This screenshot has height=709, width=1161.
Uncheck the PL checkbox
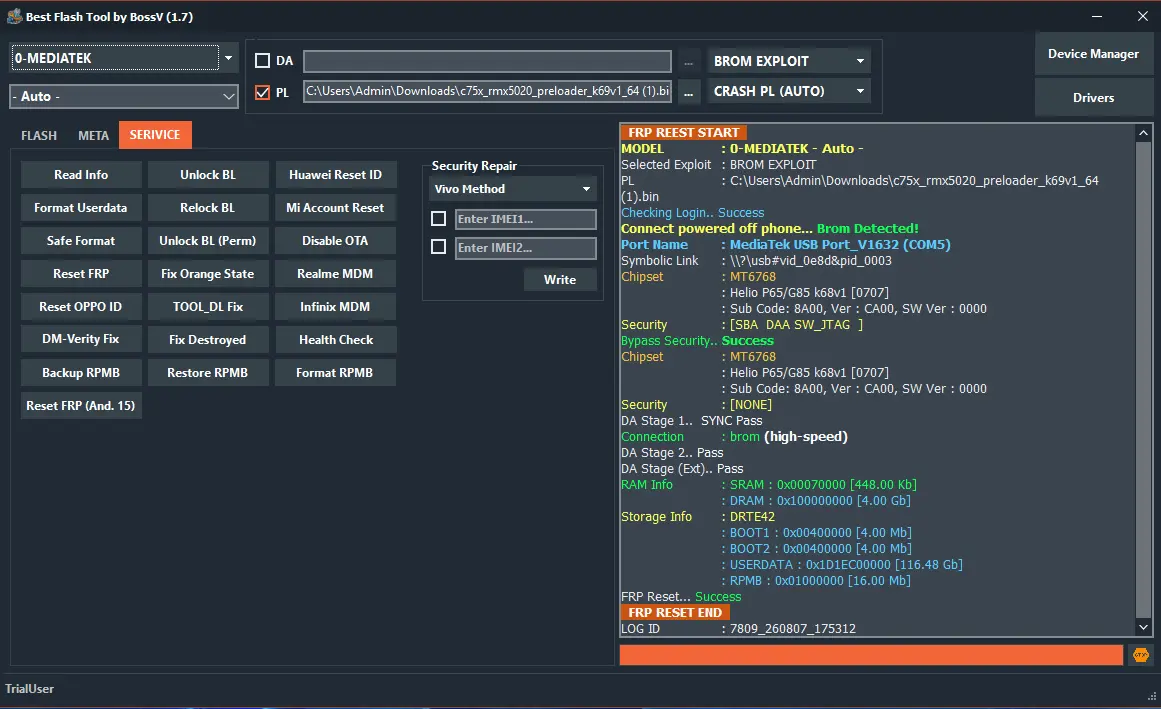click(262, 93)
